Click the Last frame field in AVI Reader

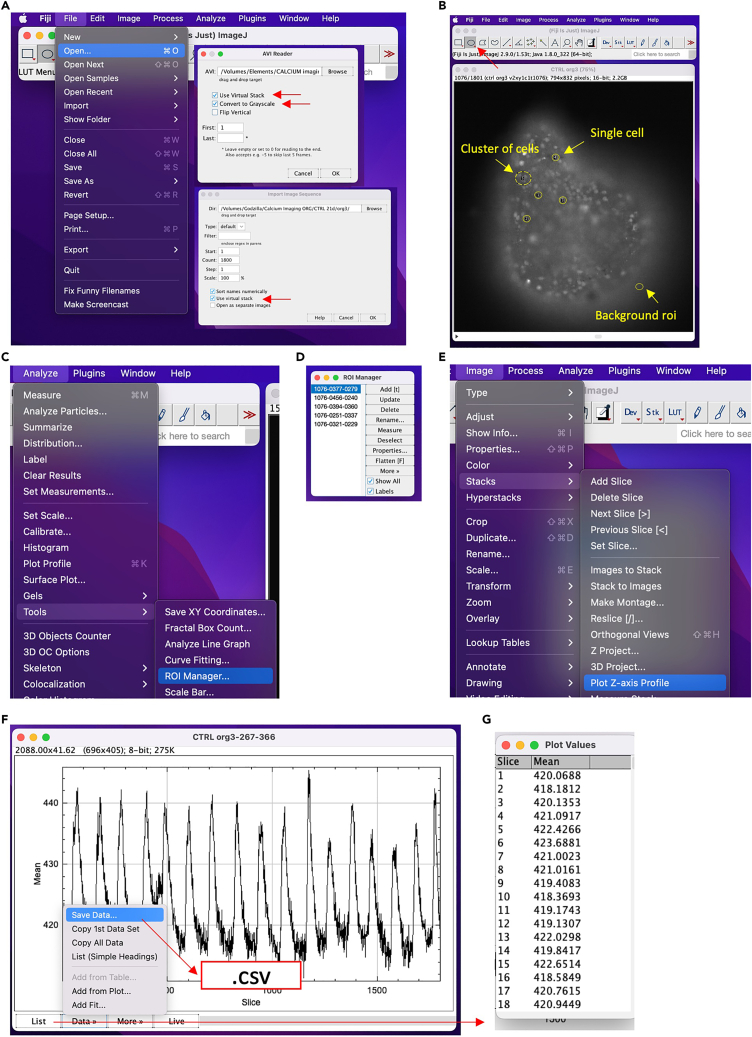230,138
